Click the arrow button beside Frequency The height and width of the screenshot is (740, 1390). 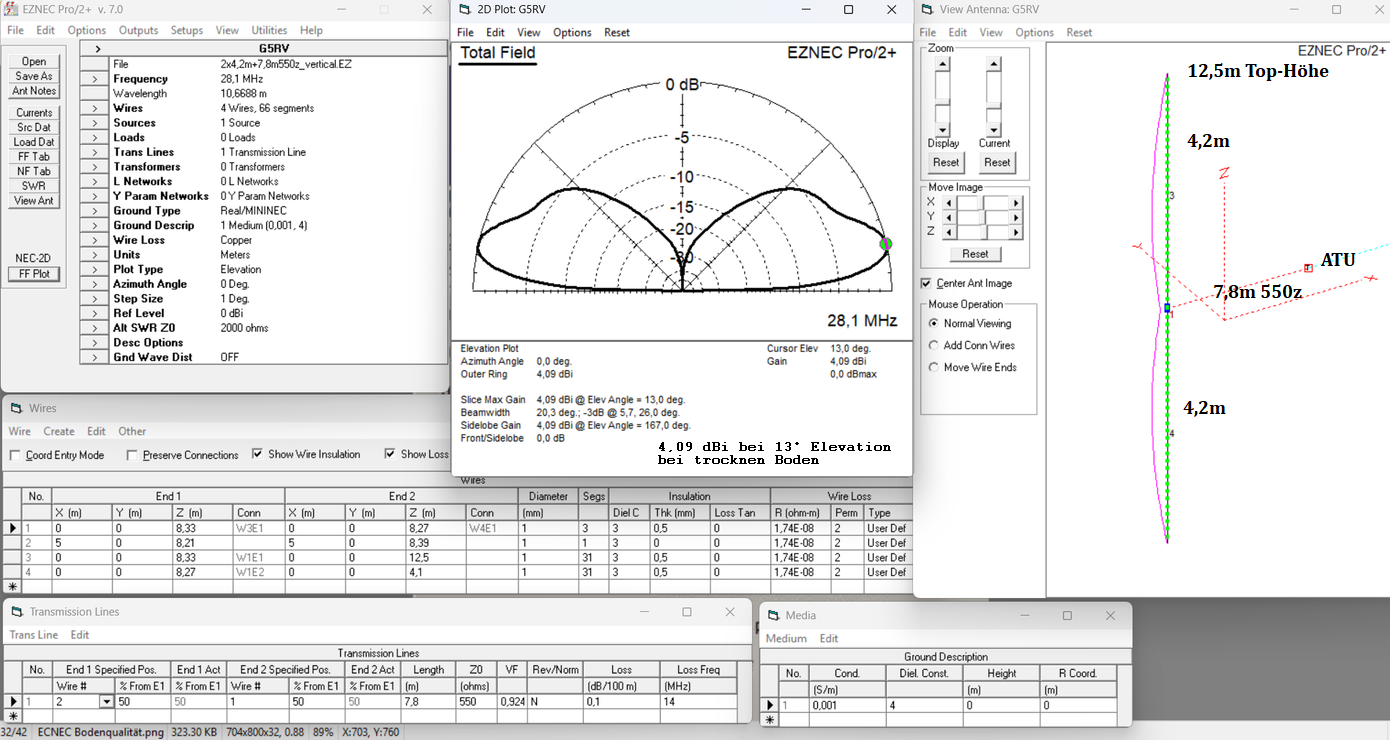94,79
